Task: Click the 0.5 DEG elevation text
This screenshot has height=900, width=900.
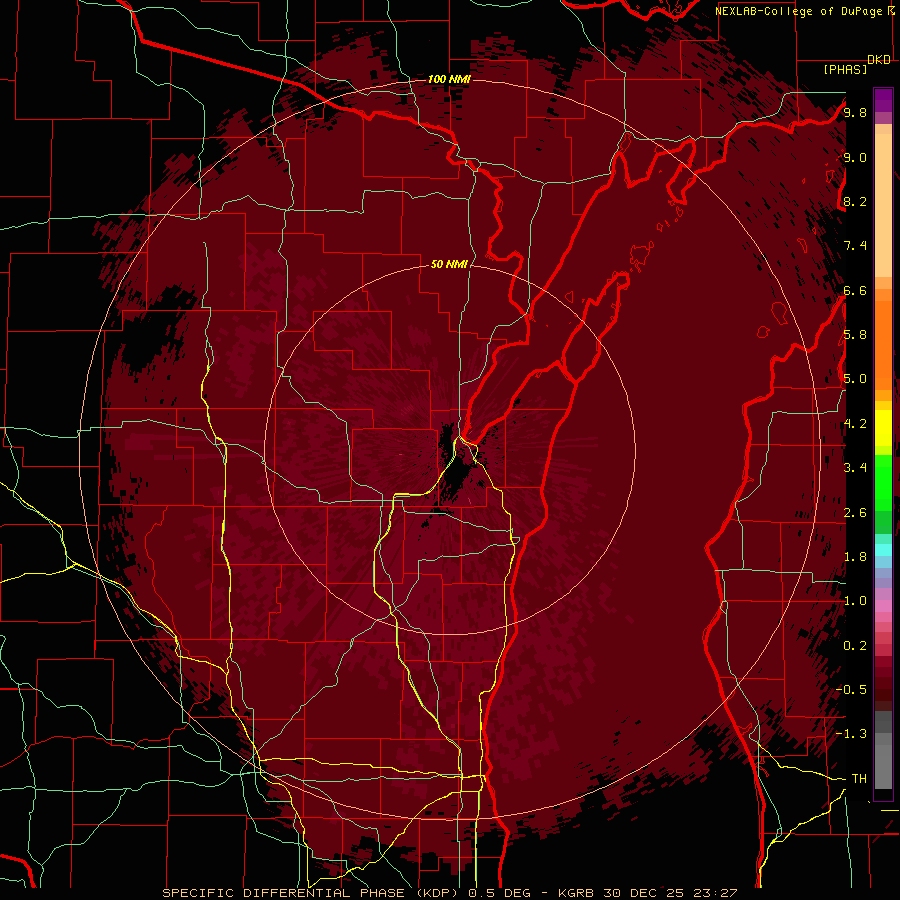Action: click(502, 893)
